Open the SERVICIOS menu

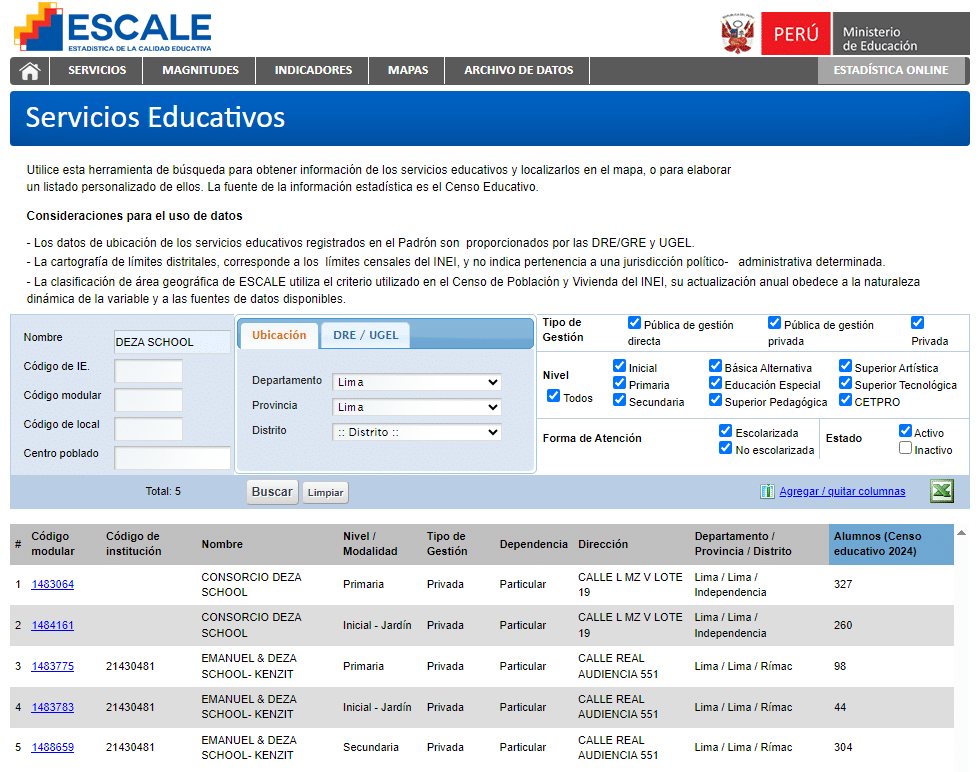tap(97, 71)
